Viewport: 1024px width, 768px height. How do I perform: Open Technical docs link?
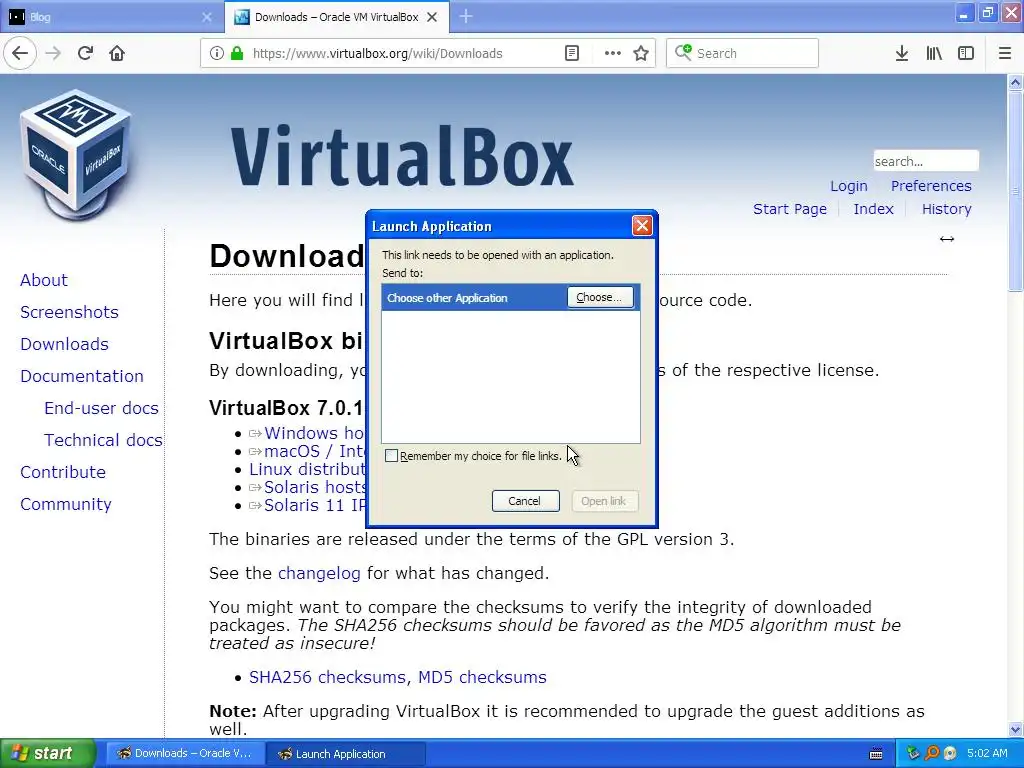coord(103,440)
